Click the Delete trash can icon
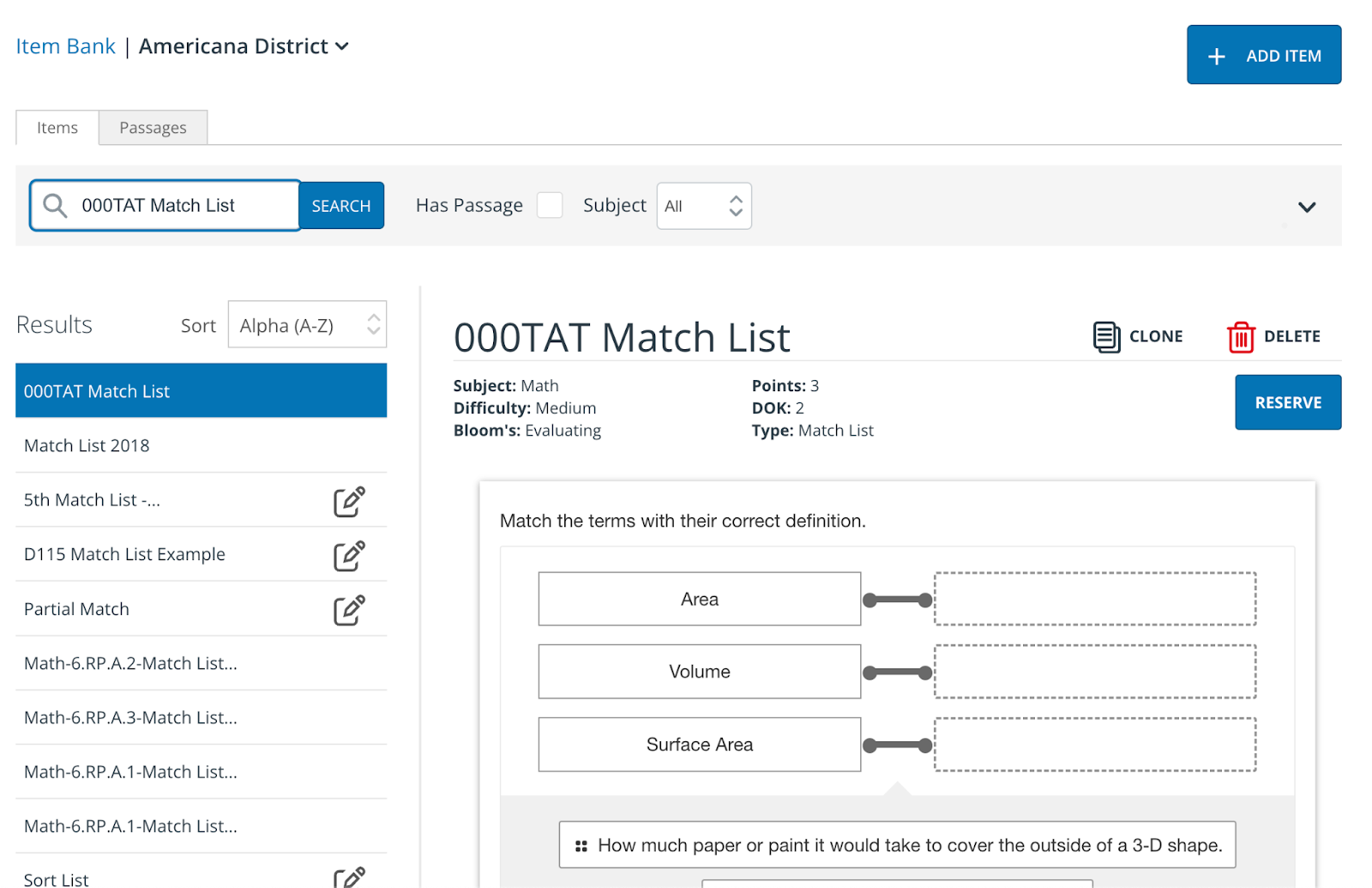Viewport: 1372px width, 888px height. [1241, 337]
